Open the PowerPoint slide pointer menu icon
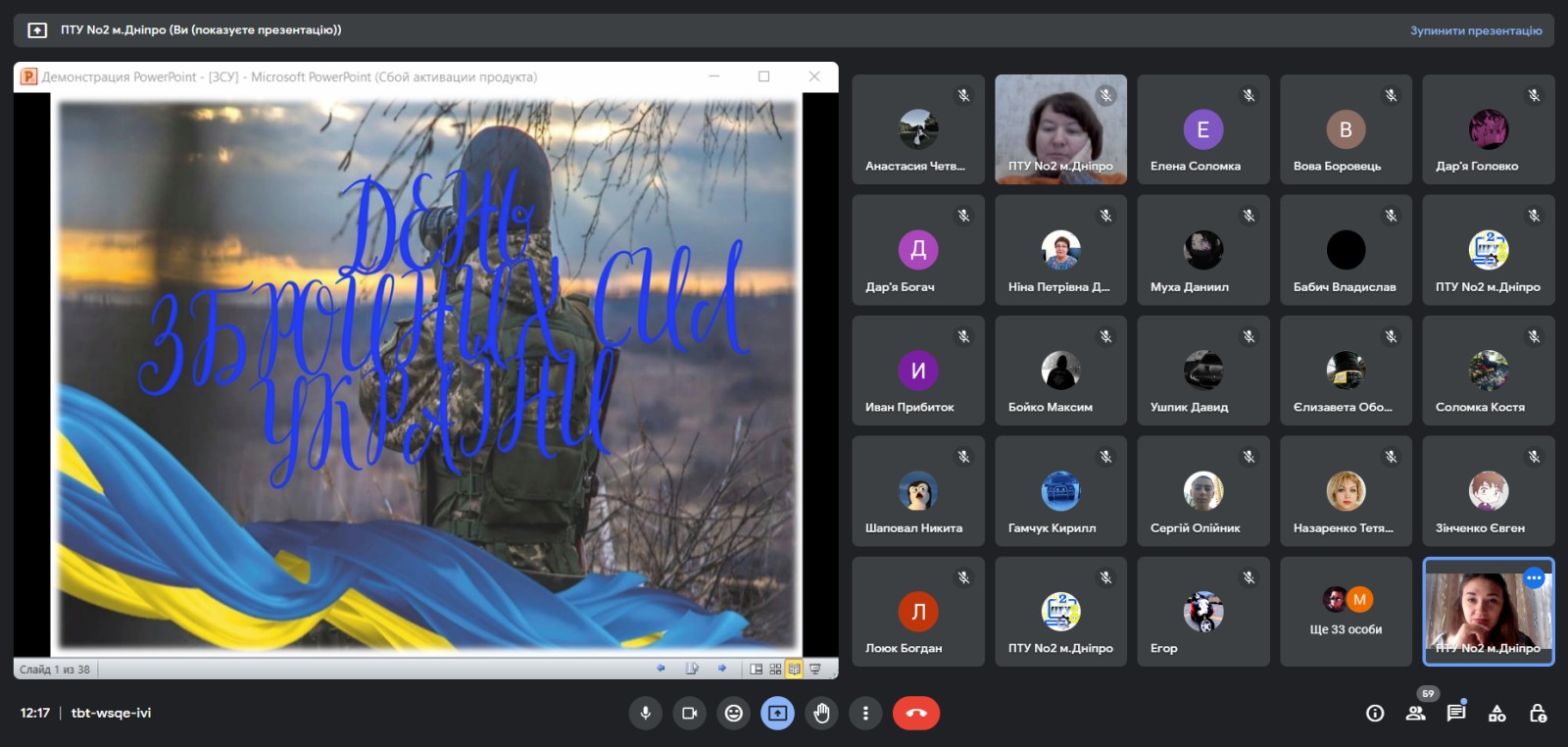Image resolution: width=1568 pixels, height=747 pixels. coord(692,669)
